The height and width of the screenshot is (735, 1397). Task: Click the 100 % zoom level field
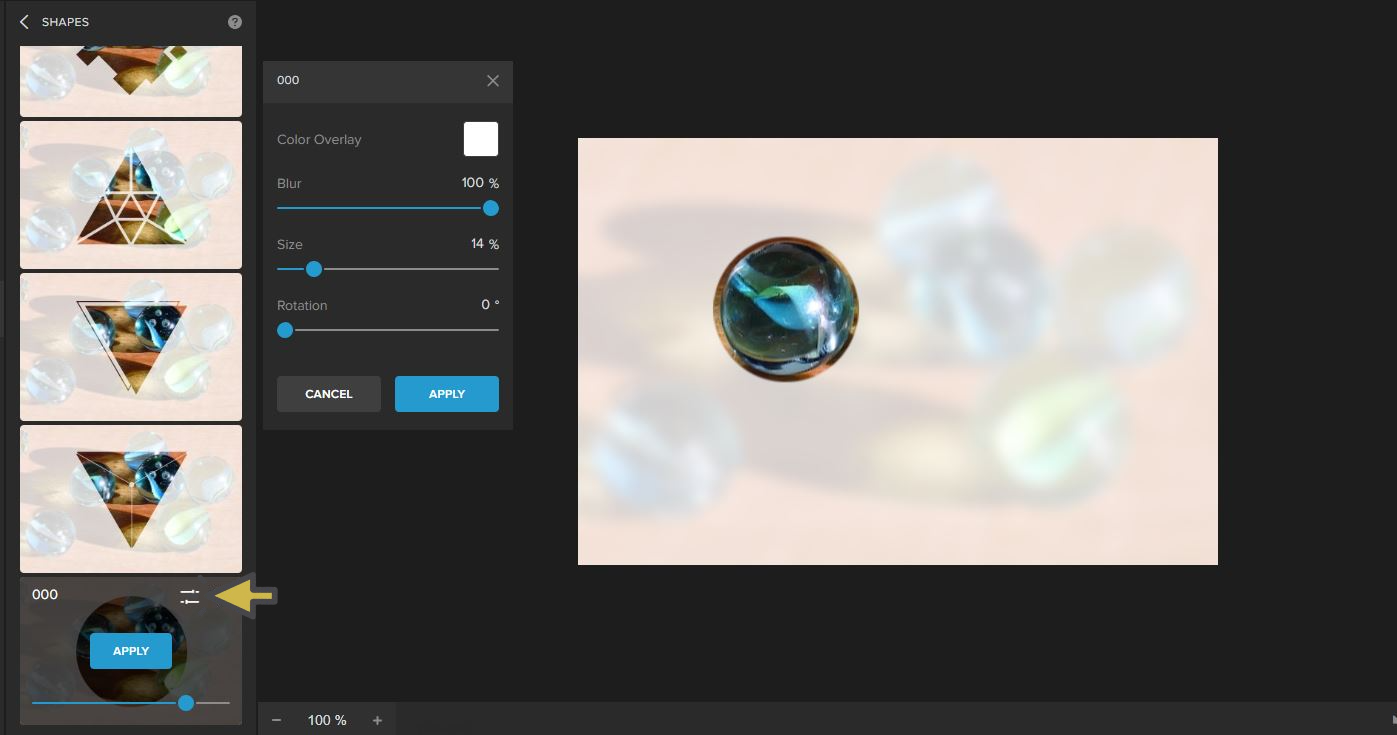click(x=327, y=720)
